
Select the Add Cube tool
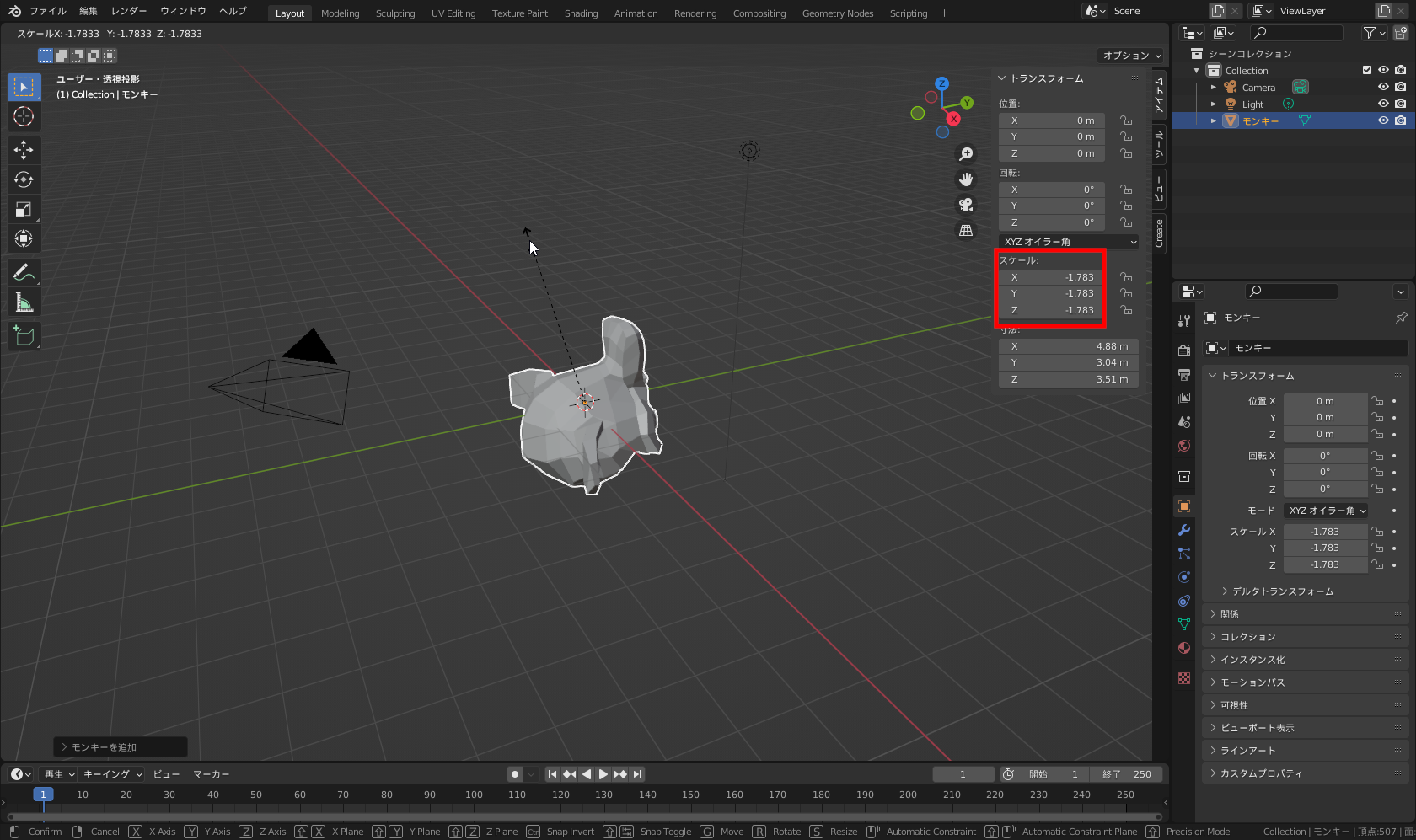coord(24,336)
